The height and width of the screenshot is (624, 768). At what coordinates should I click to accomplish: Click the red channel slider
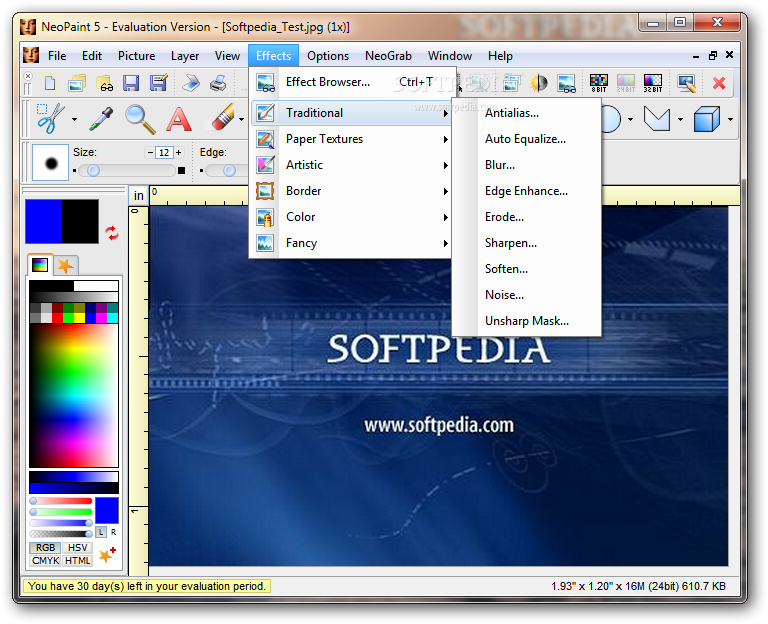click(61, 501)
